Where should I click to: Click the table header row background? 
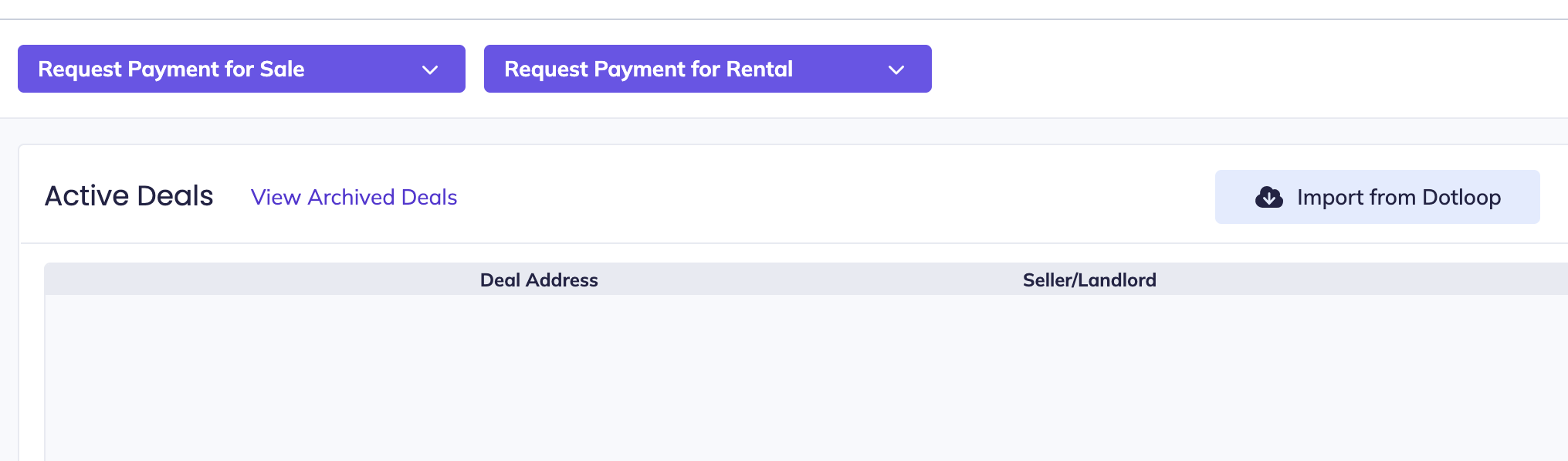tap(811, 280)
